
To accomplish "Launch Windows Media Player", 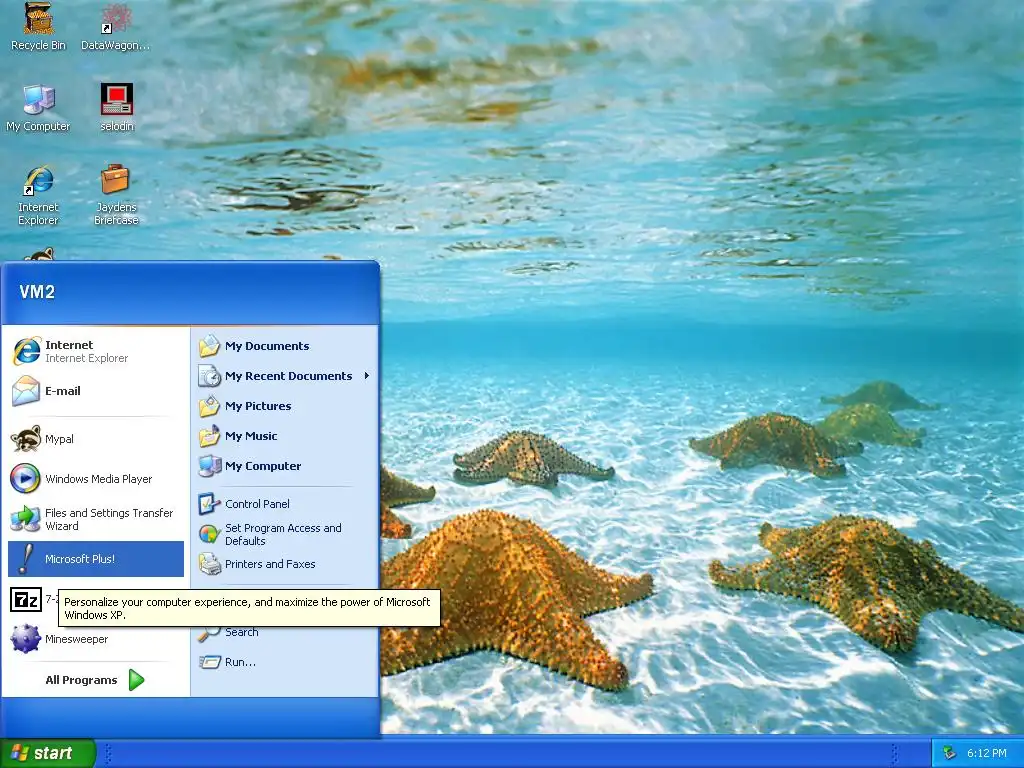I will pos(96,479).
